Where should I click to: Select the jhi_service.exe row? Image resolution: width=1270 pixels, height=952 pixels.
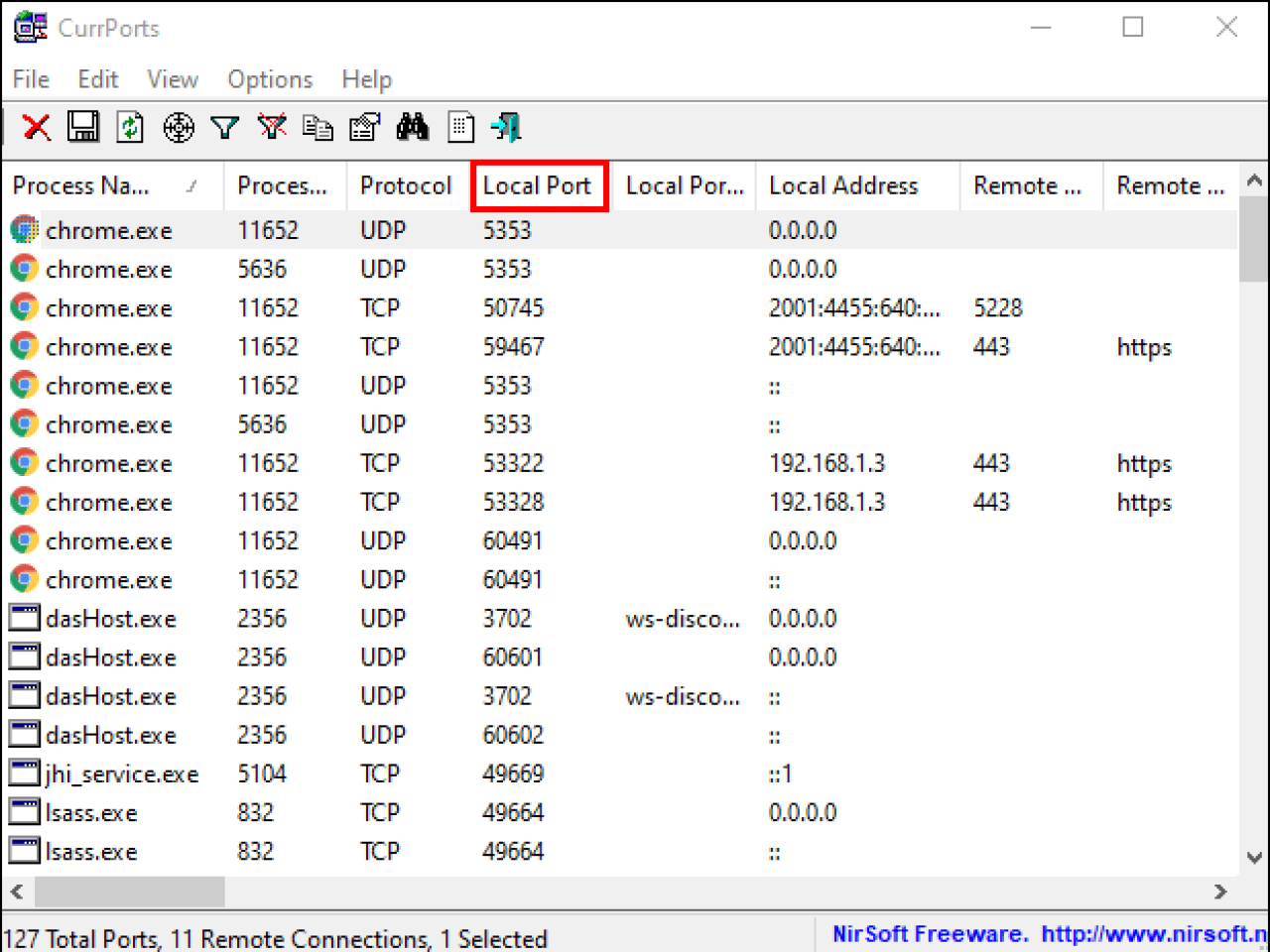pos(121,774)
